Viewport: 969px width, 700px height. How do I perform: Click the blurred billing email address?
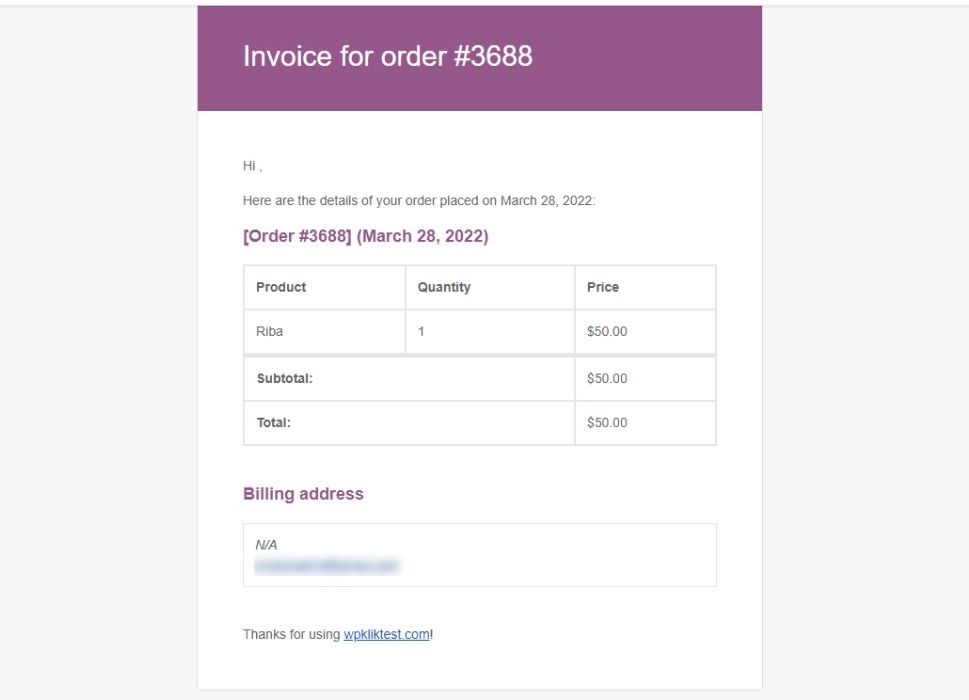point(327,565)
